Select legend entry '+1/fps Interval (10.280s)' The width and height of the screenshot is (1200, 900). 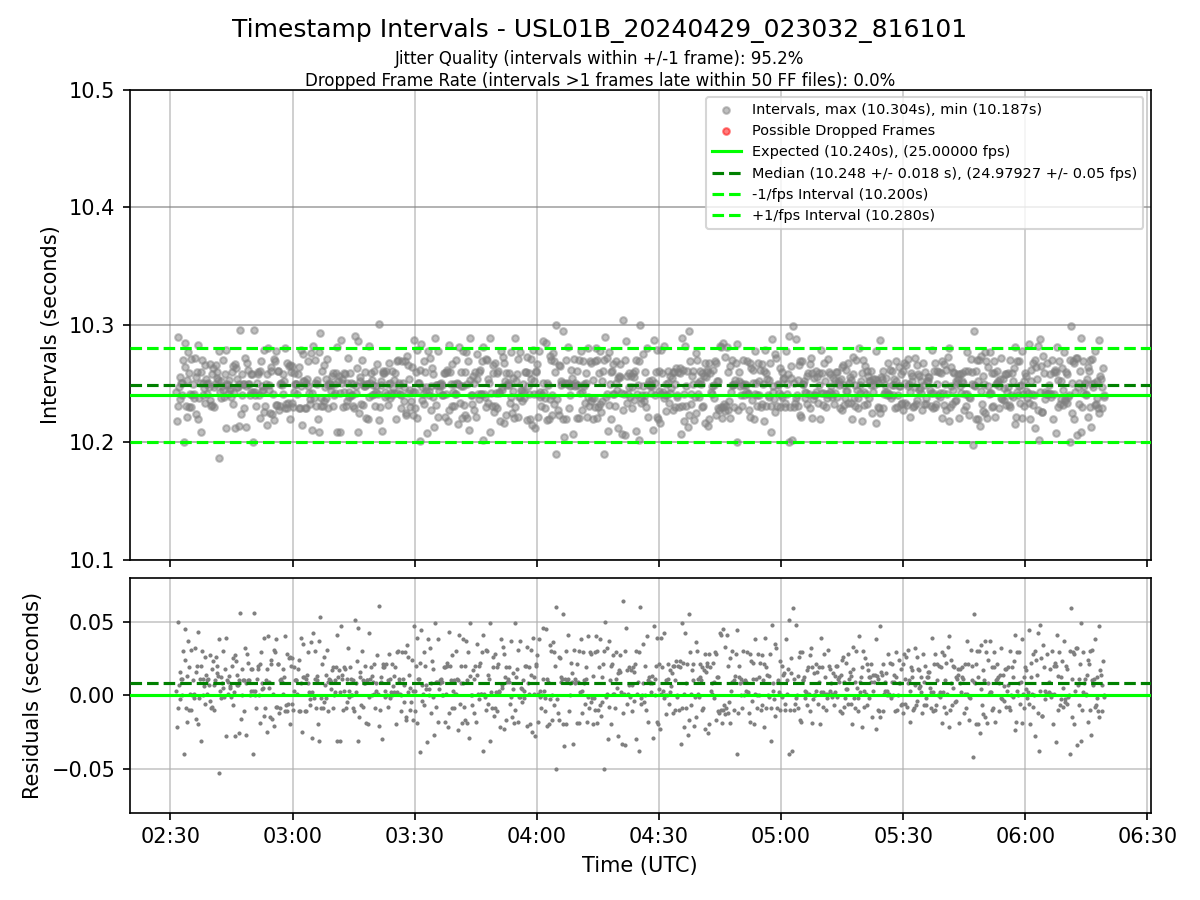click(x=843, y=214)
